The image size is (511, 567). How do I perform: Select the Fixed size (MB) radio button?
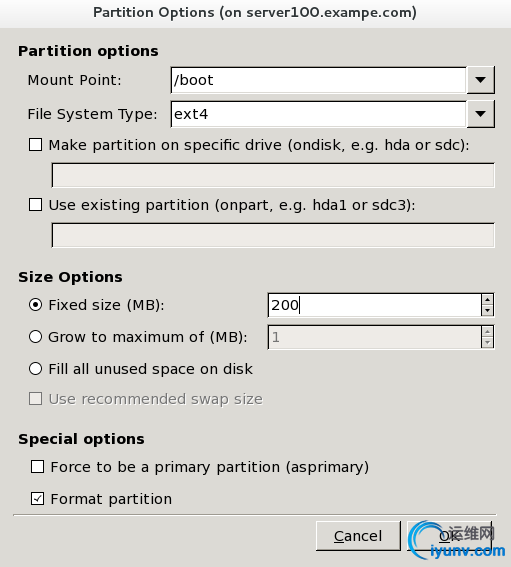point(35,305)
